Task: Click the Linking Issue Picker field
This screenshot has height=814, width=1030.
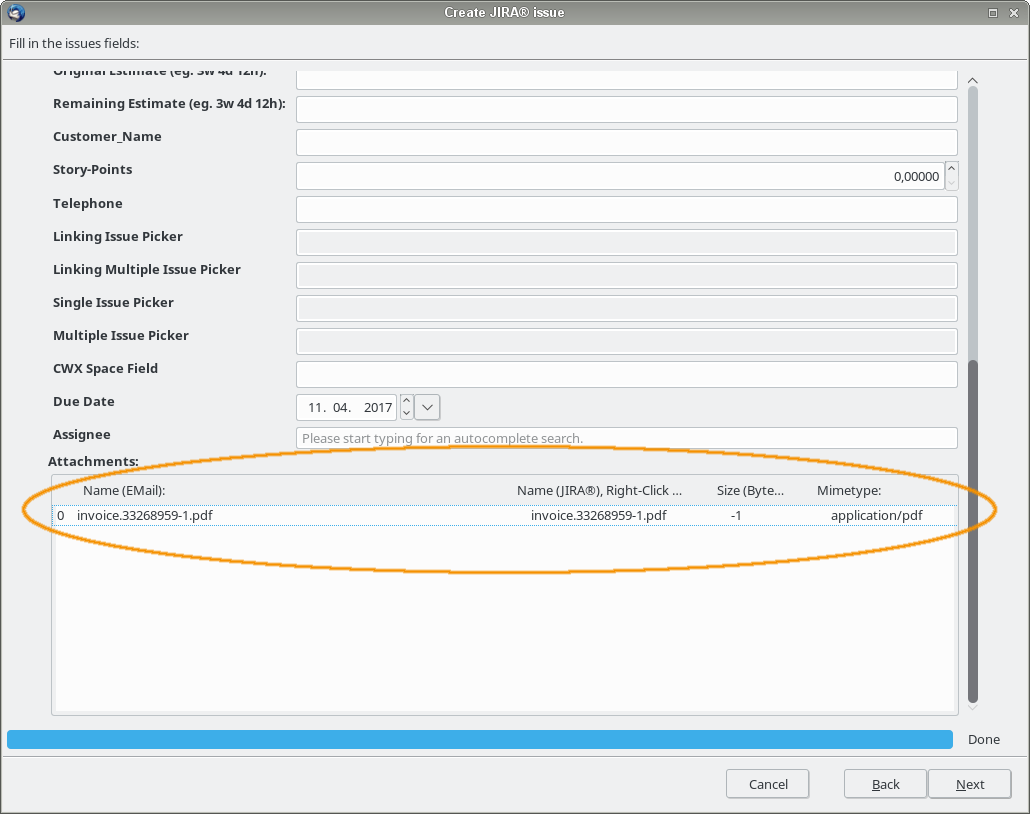Action: tap(627, 242)
